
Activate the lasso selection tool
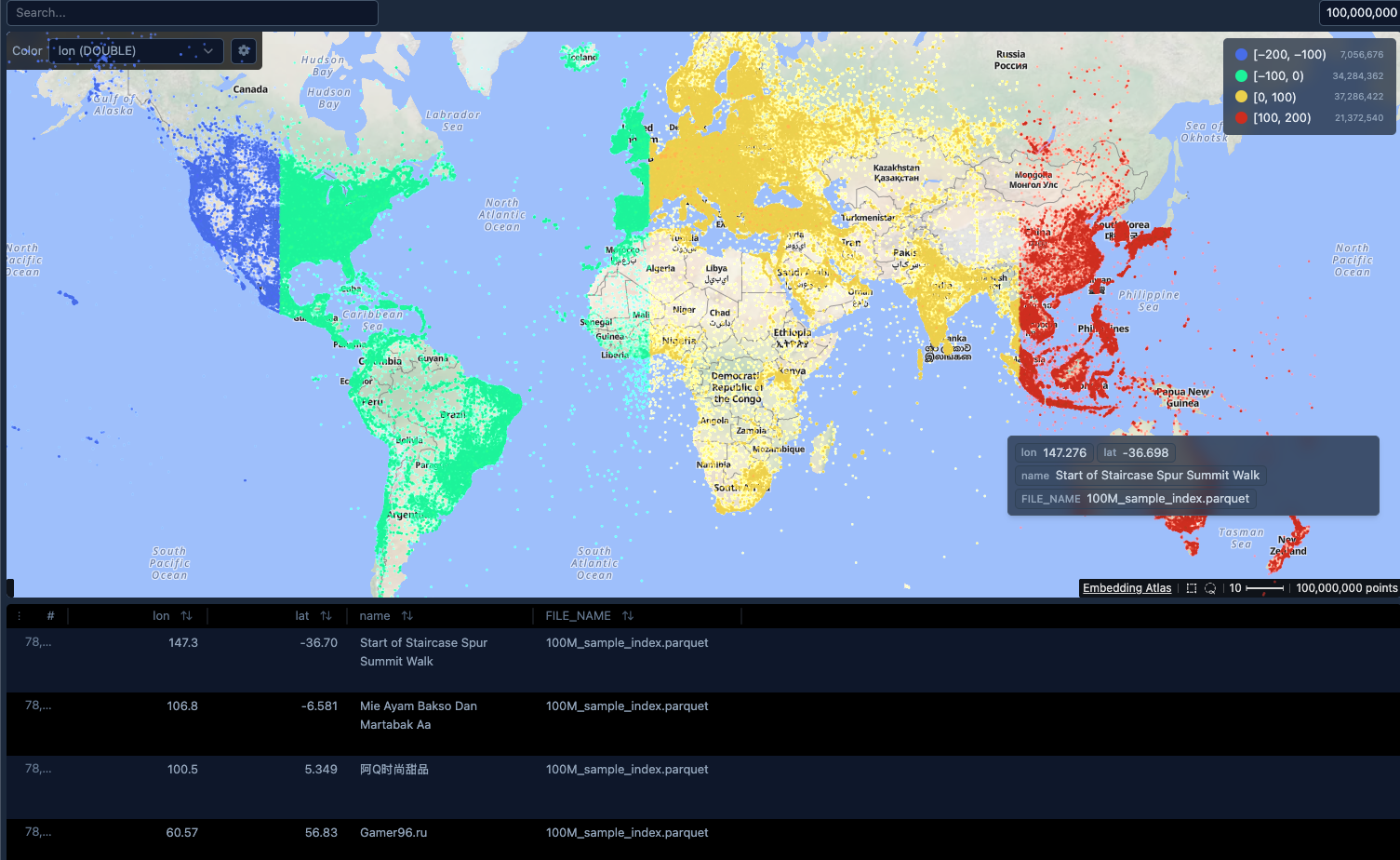tap(1210, 588)
